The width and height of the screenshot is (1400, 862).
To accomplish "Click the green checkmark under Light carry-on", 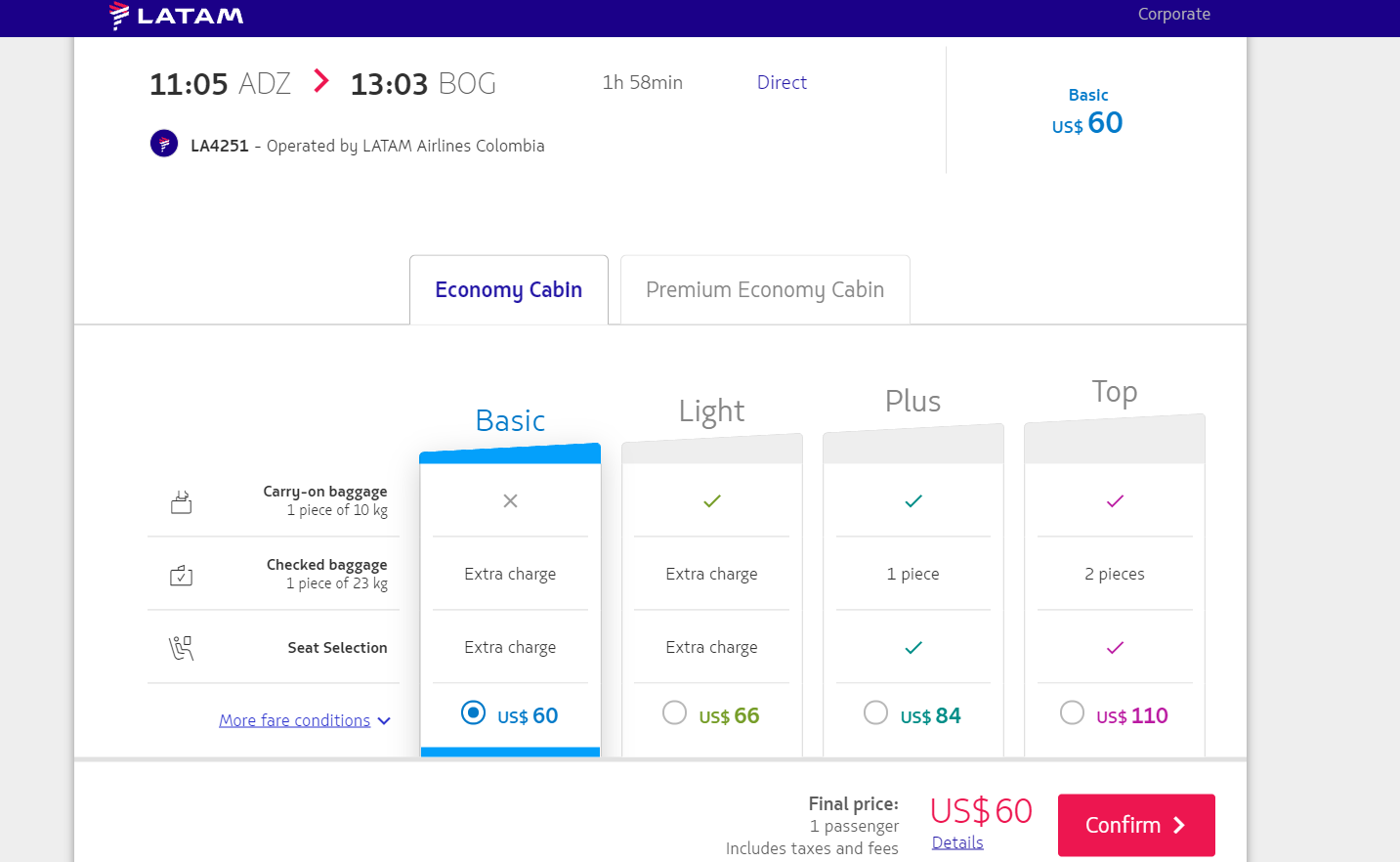I will pyautogui.click(x=712, y=501).
